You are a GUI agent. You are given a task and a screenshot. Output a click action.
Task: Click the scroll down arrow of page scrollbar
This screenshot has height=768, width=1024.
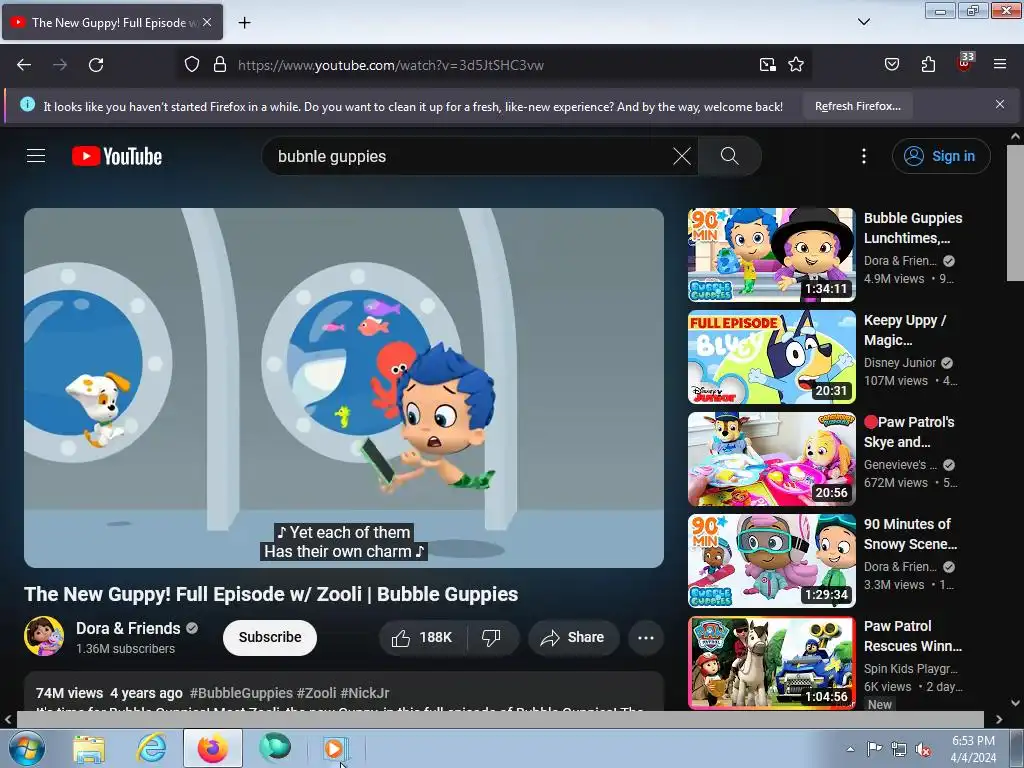pyautogui.click(x=1015, y=703)
